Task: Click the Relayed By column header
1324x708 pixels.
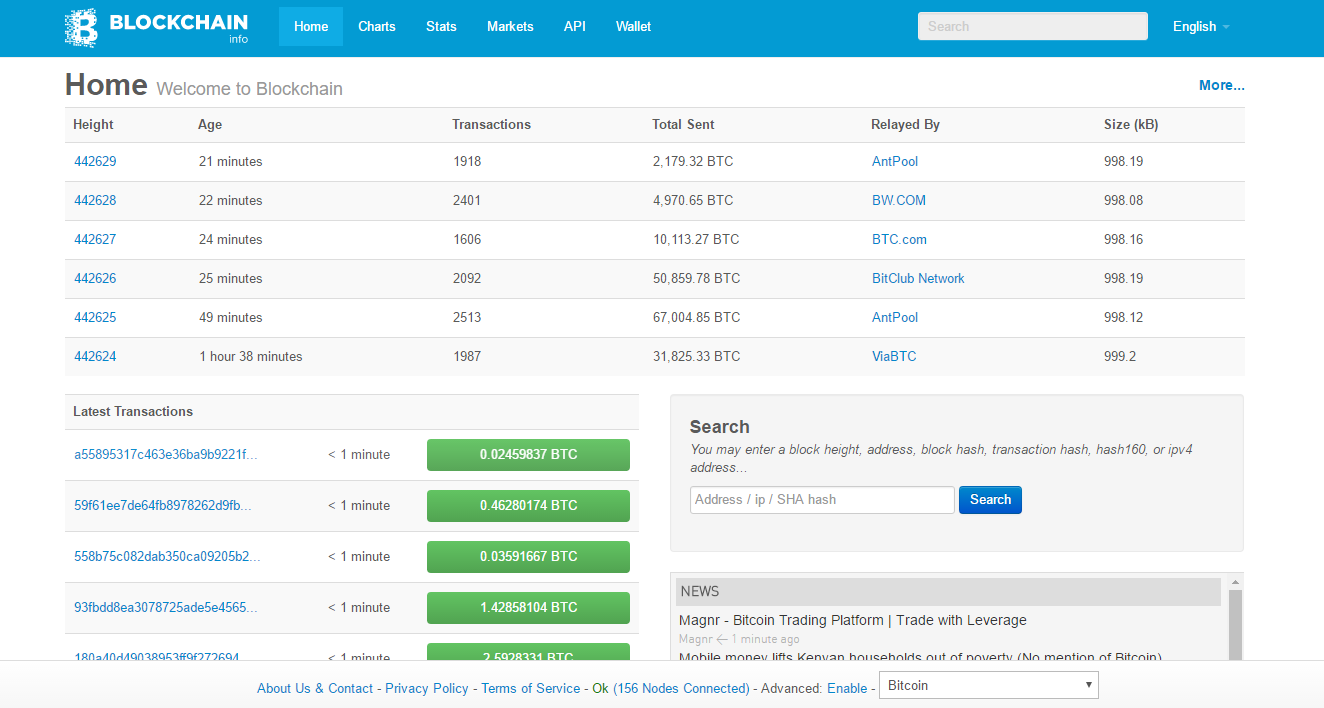Action: pyautogui.click(x=905, y=125)
